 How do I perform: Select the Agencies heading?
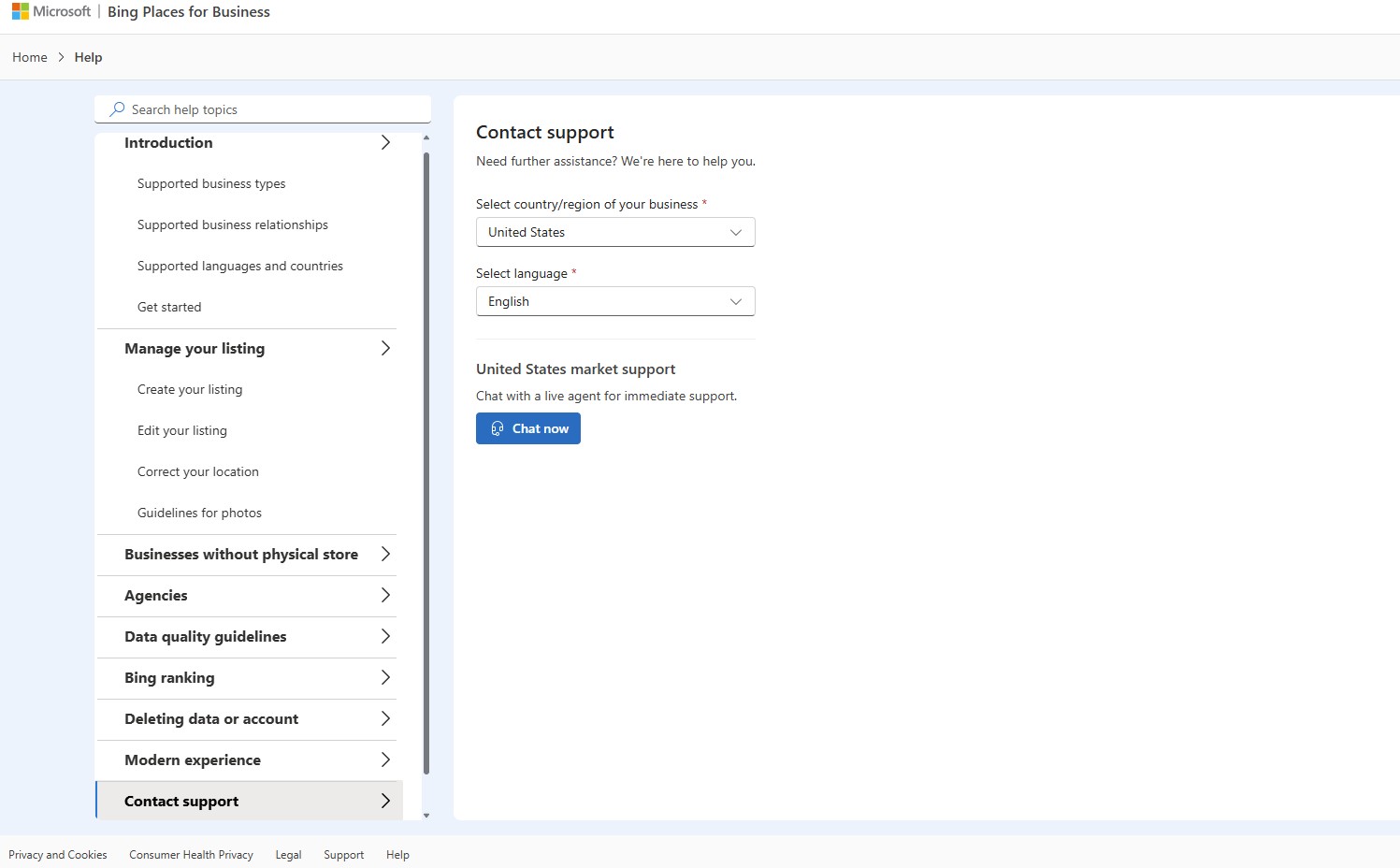pyautogui.click(x=156, y=595)
